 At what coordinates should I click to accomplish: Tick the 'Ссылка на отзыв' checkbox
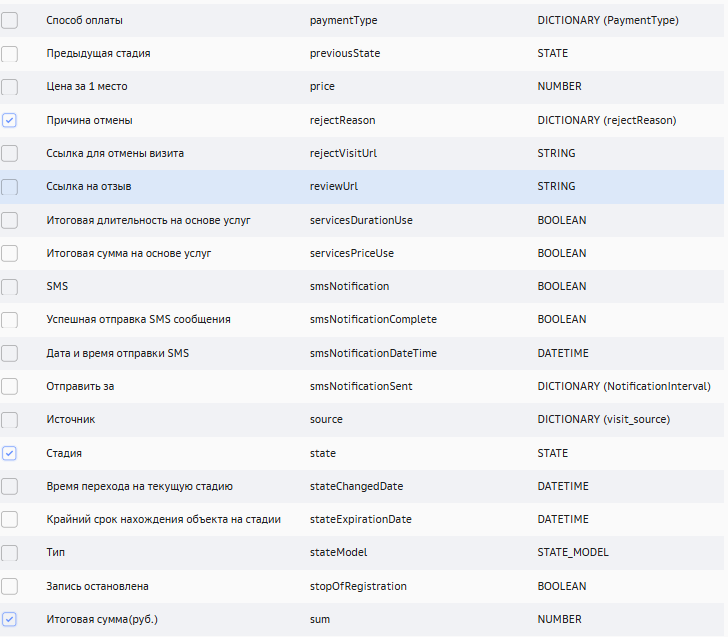(x=9, y=187)
